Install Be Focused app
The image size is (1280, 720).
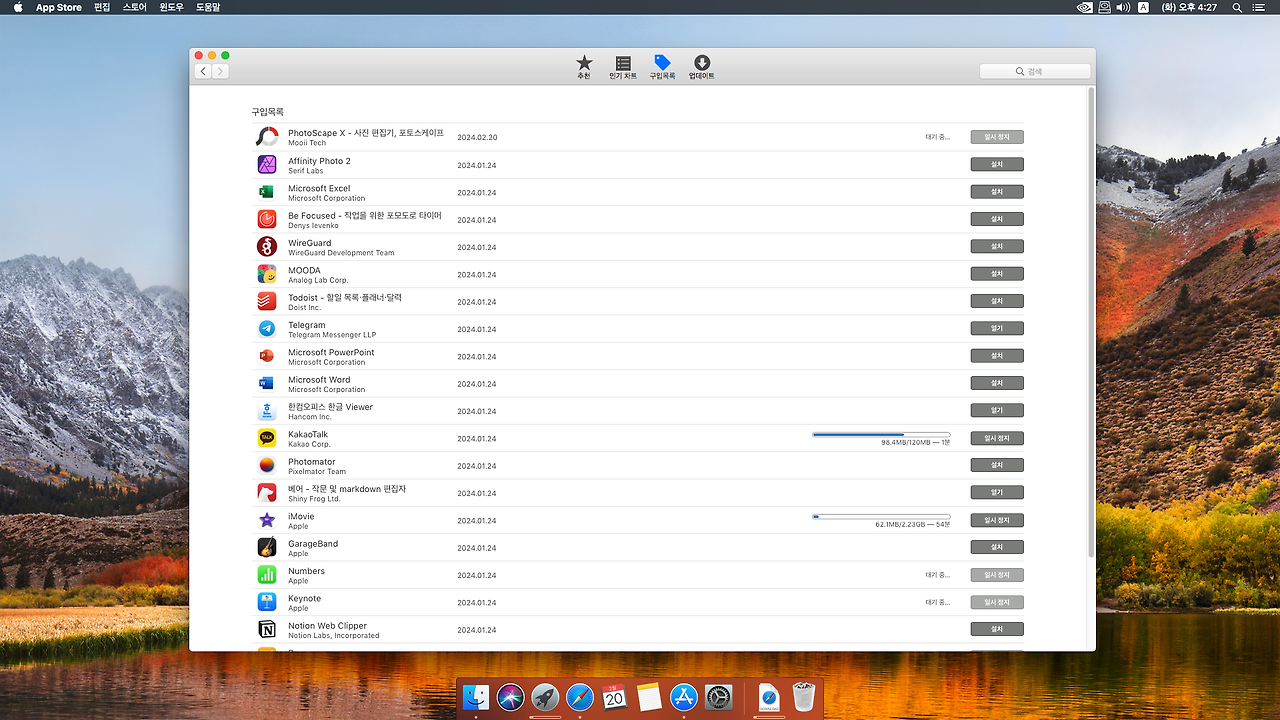[x=997, y=219]
